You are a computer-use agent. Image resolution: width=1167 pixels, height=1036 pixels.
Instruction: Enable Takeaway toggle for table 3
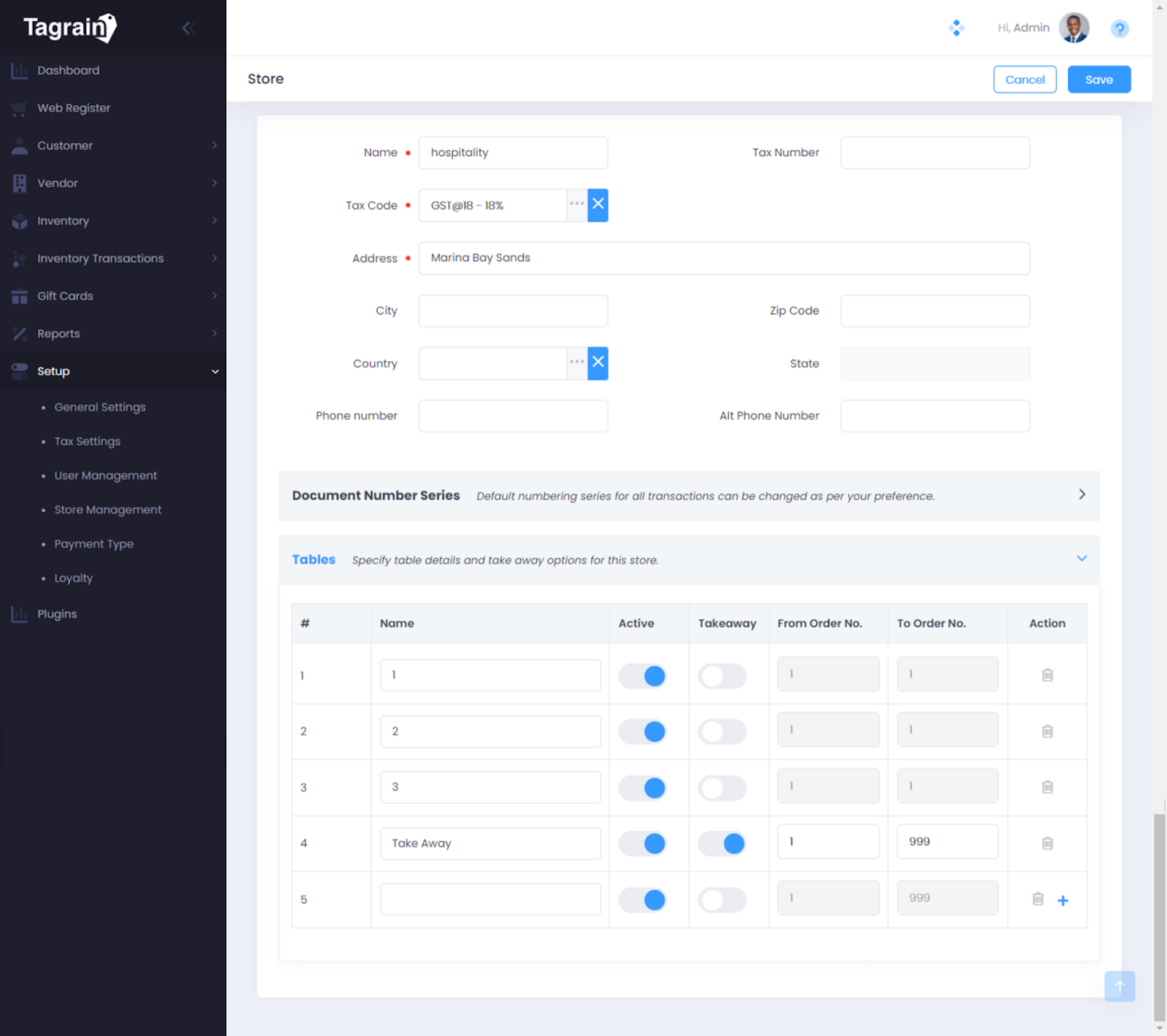pyautogui.click(x=722, y=788)
